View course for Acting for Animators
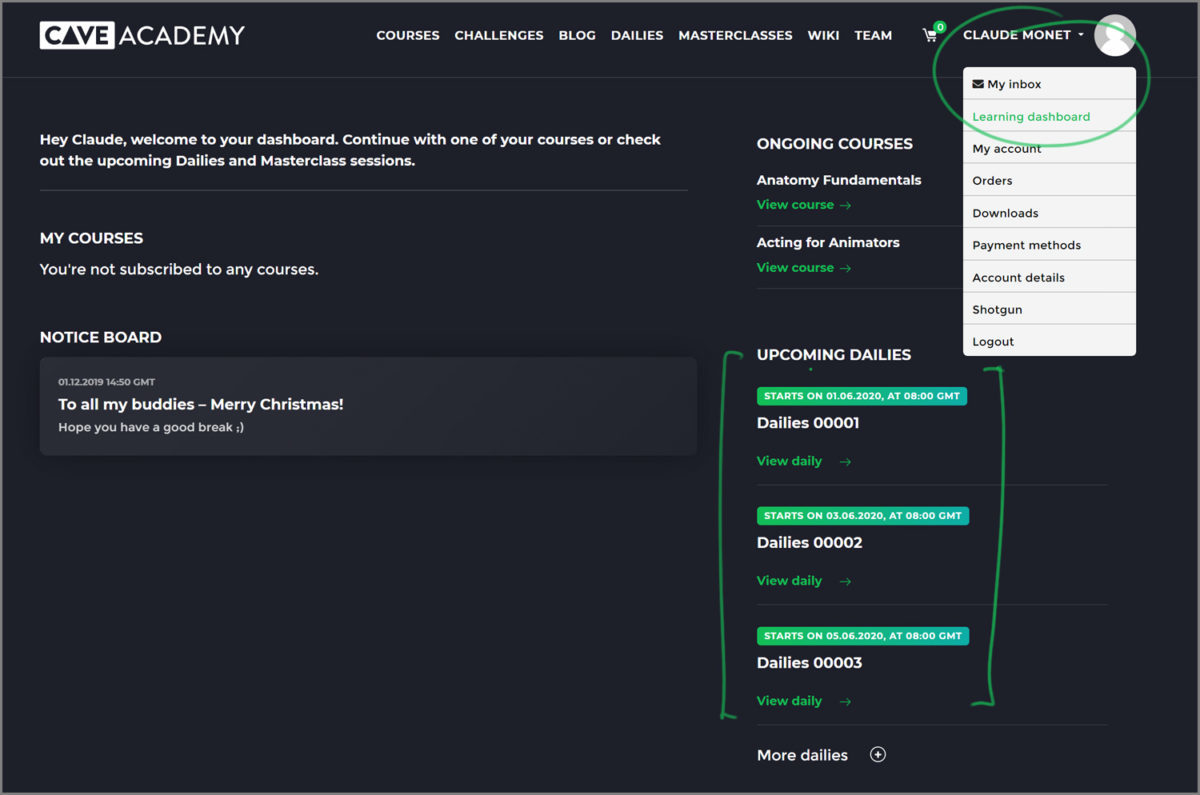 [x=804, y=267]
